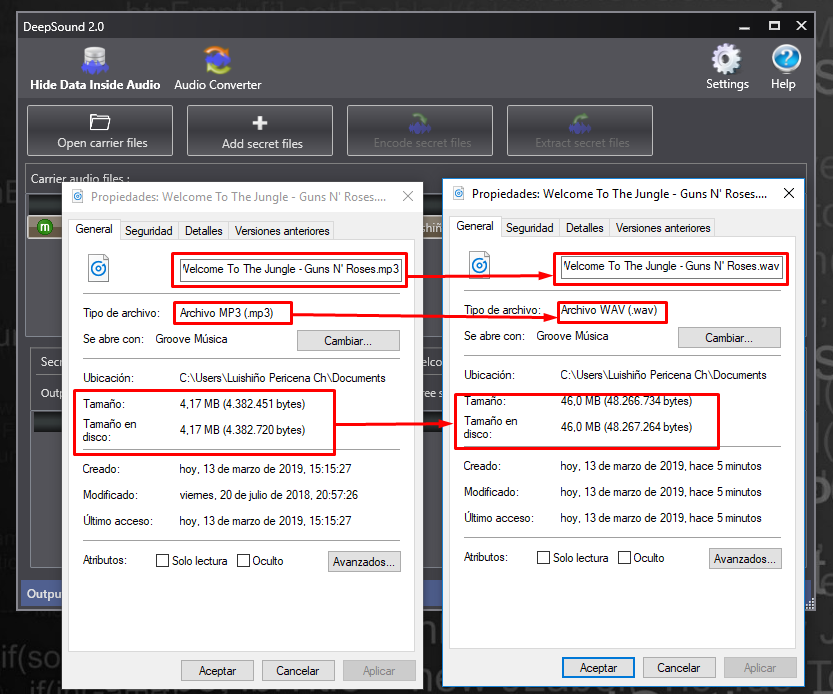This screenshot has width=833, height=694.
Task: Open the Help question mark icon
Action: [x=784, y=68]
